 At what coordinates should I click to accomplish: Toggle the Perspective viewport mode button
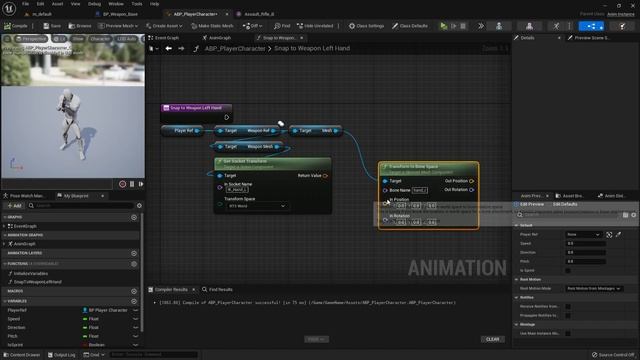31,39
